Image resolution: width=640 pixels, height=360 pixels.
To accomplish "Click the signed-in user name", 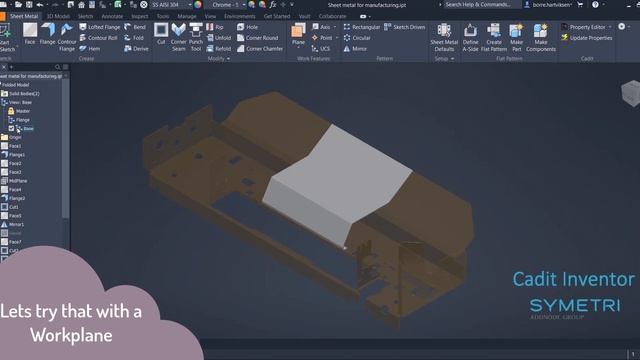I will (x=552, y=4).
